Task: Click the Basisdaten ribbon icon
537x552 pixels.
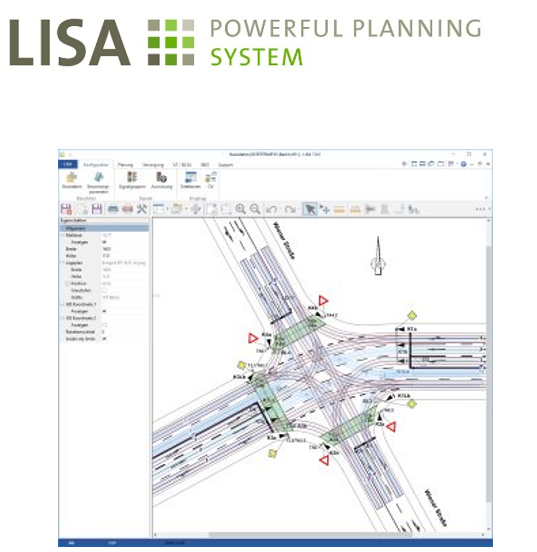Action: click(x=72, y=180)
